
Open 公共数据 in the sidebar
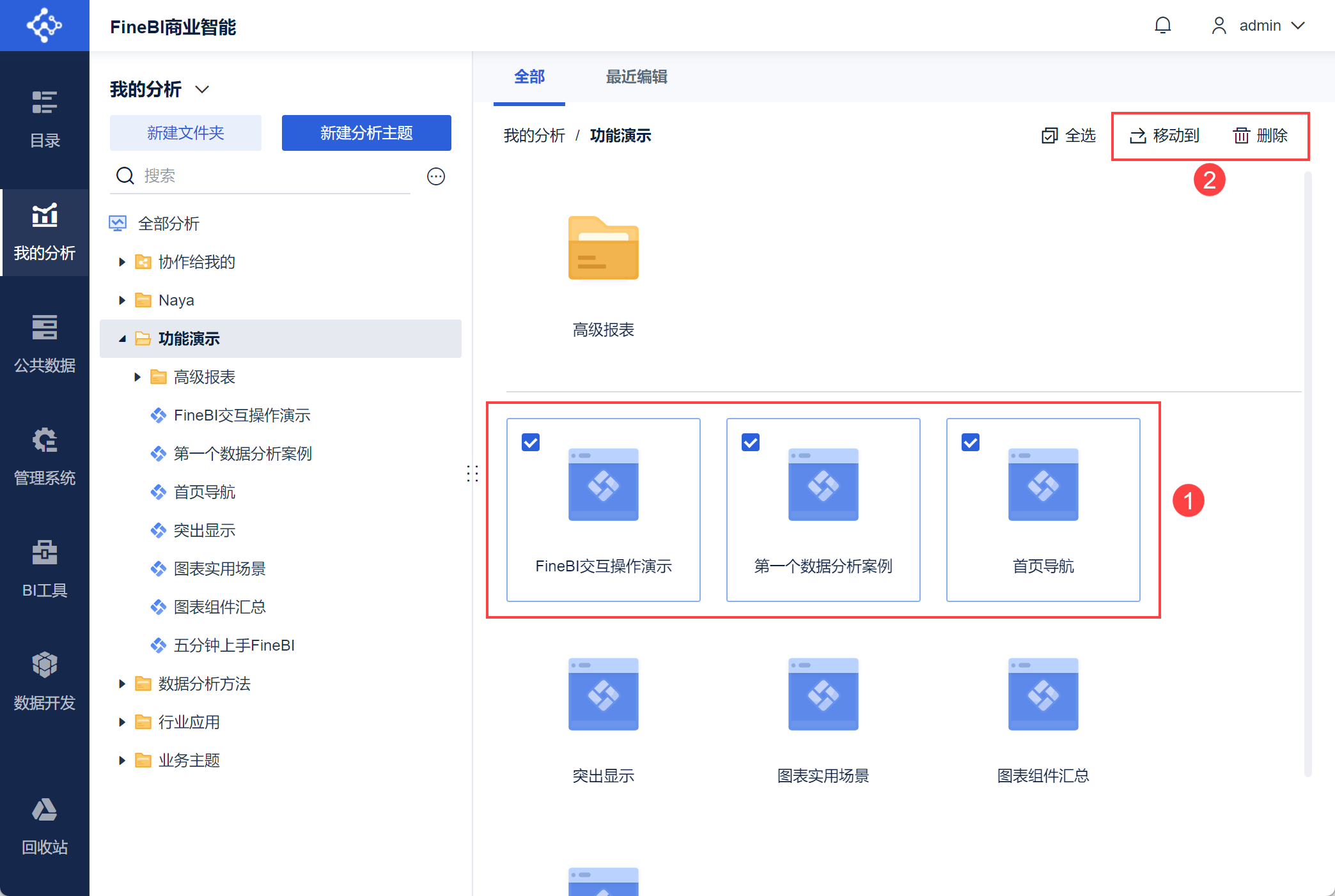(x=45, y=345)
